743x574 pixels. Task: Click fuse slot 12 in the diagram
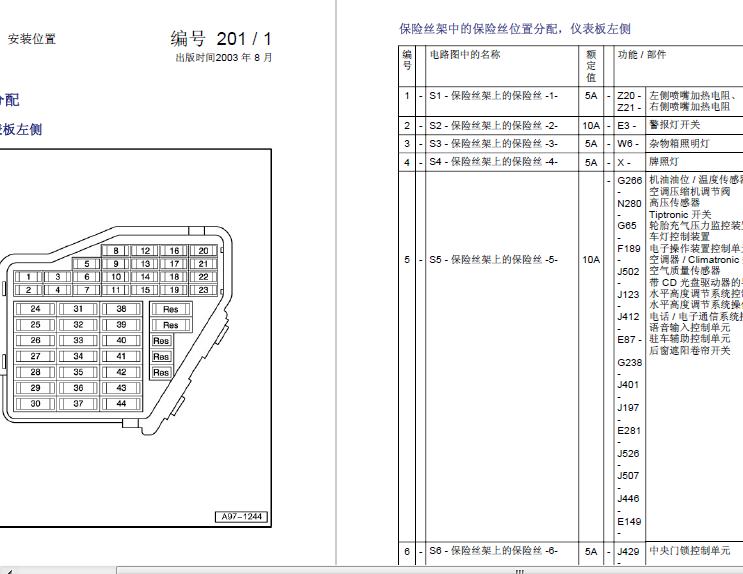click(145, 251)
